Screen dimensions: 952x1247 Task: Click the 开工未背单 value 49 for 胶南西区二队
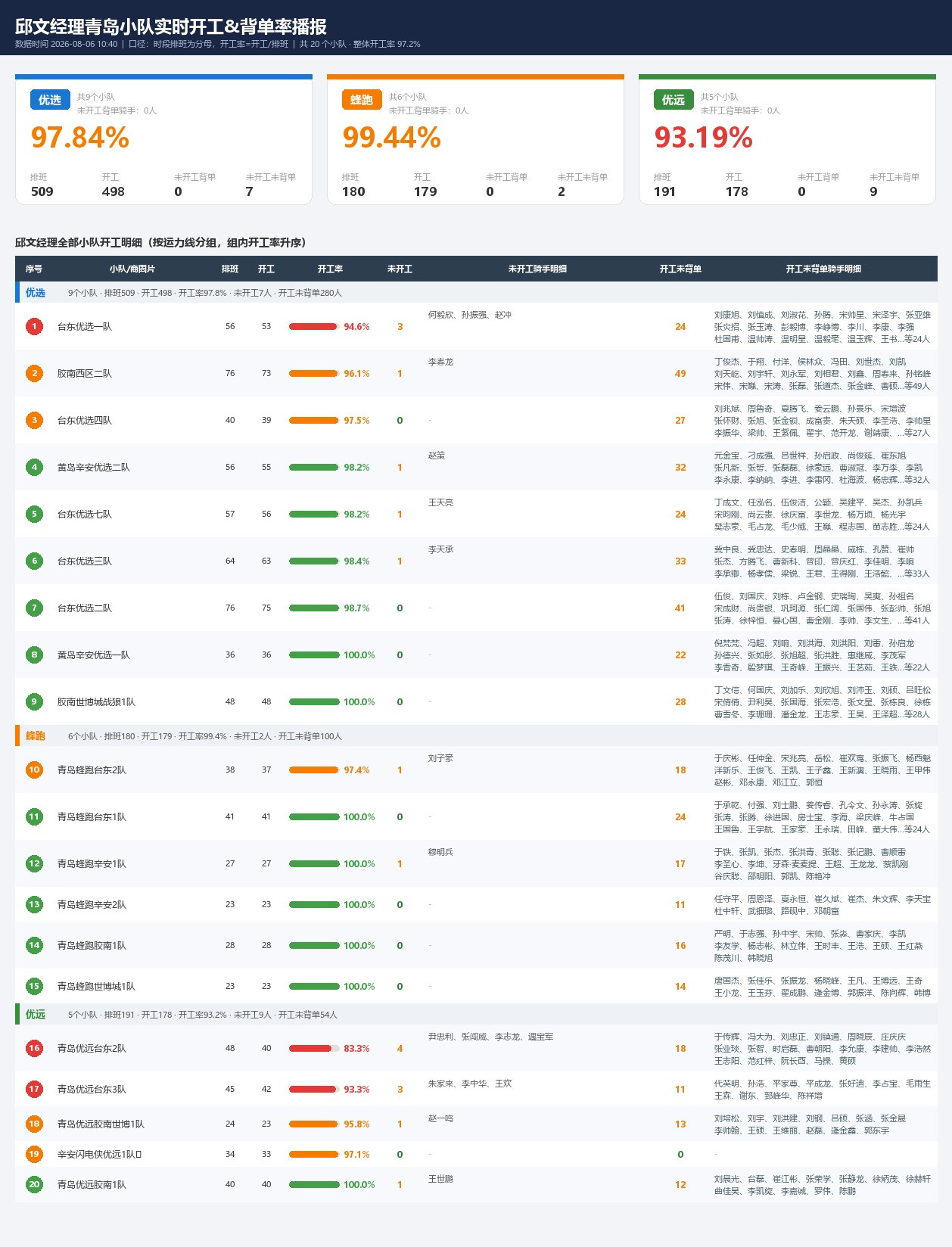(680, 373)
